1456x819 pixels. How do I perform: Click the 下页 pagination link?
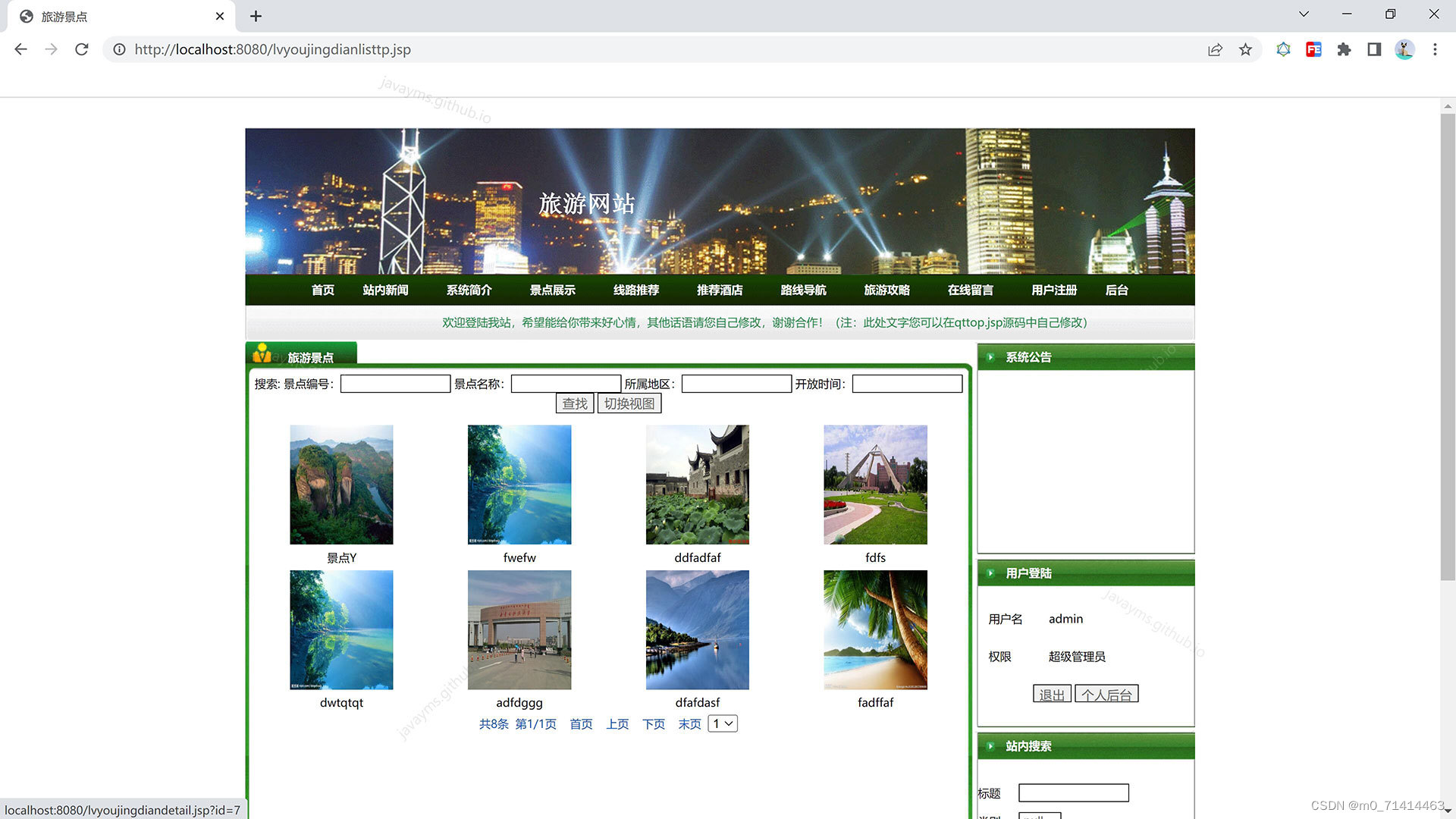pyautogui.click(x=653, y=724)
